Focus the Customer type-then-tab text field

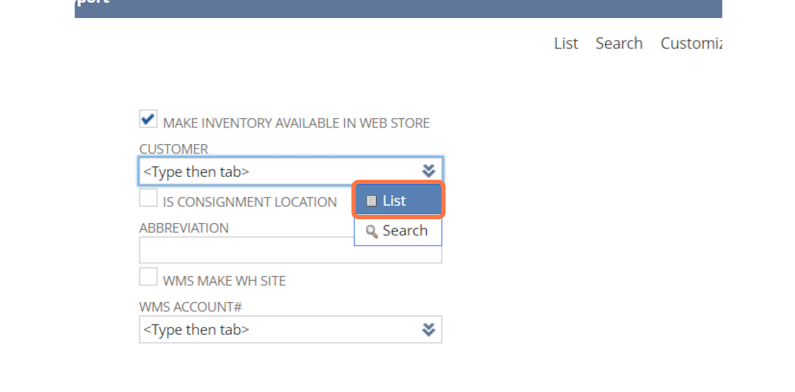[x=279, y=171]
